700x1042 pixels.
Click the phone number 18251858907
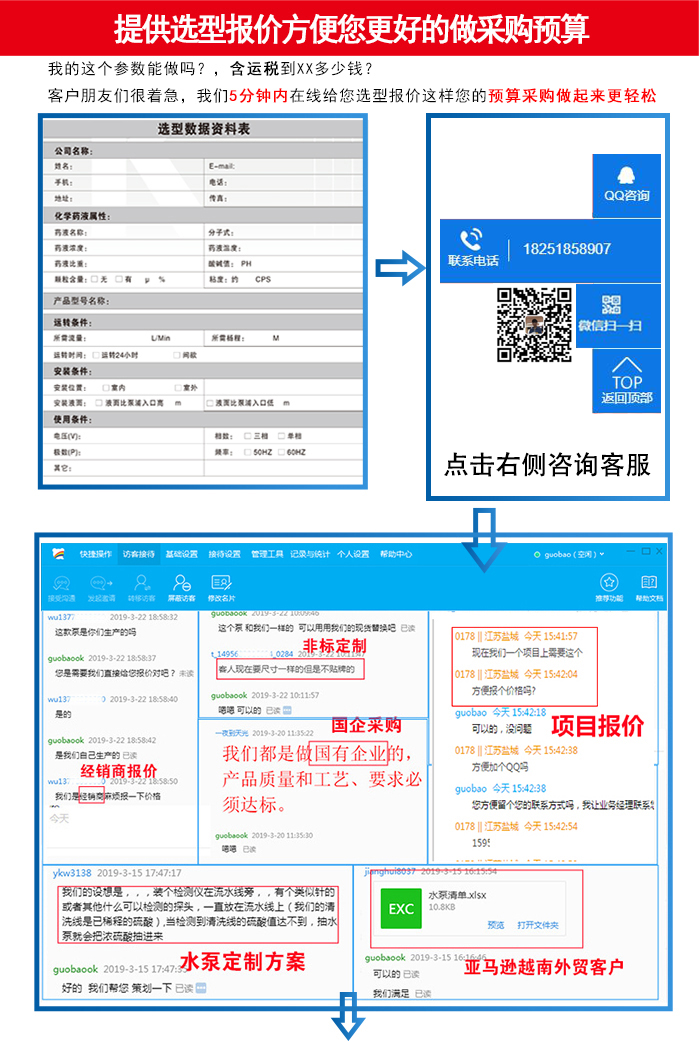tap(566, 249)
